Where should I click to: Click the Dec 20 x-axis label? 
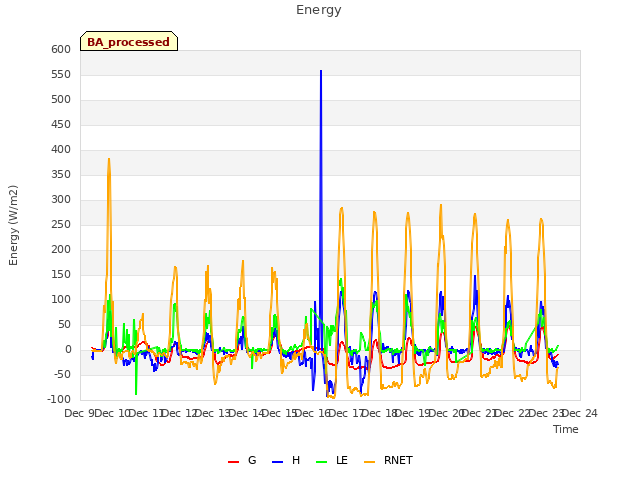446,414
